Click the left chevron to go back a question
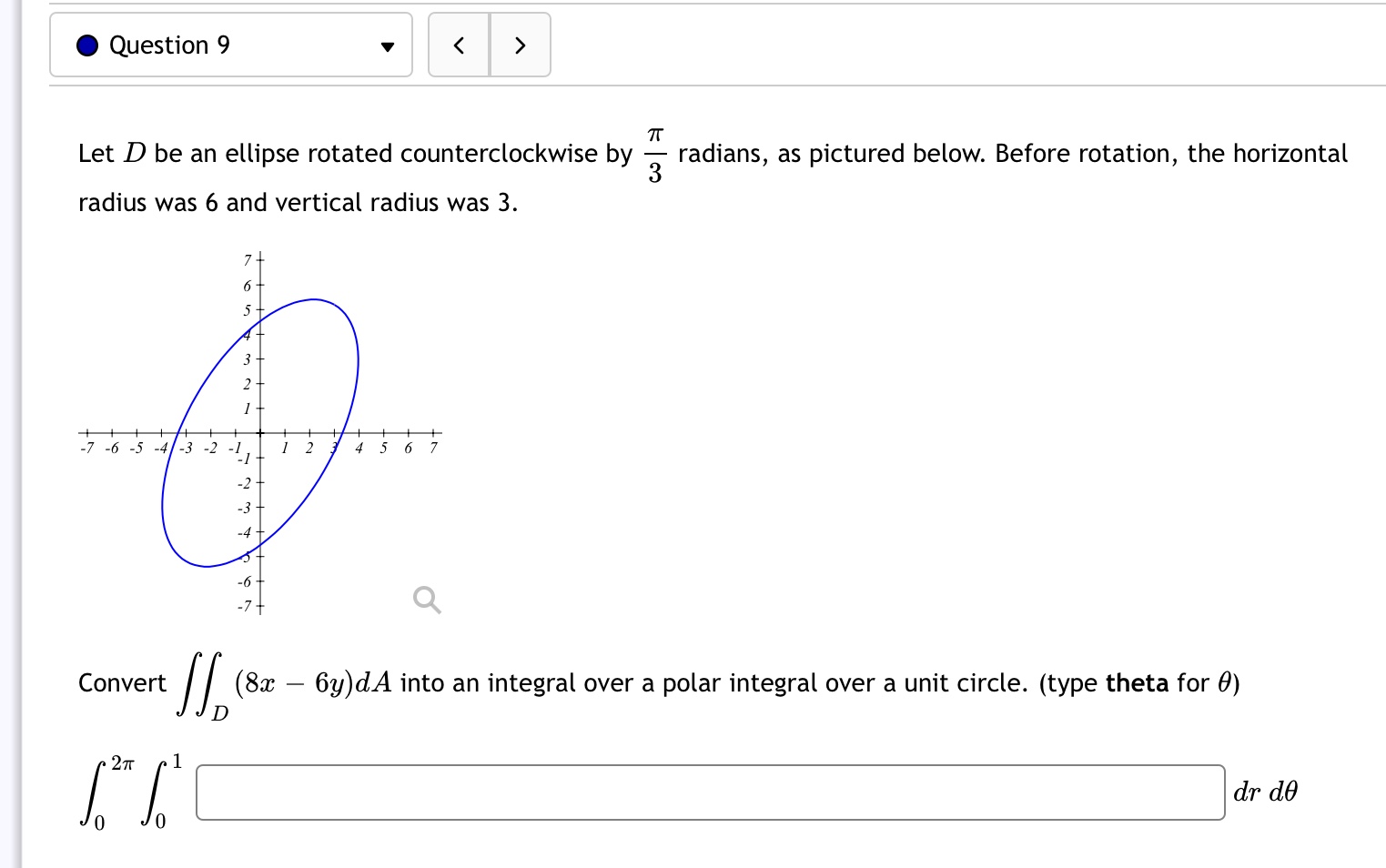Image resolution: width=1386 pixels, height=868 pixels. click(x=459, y=44)
